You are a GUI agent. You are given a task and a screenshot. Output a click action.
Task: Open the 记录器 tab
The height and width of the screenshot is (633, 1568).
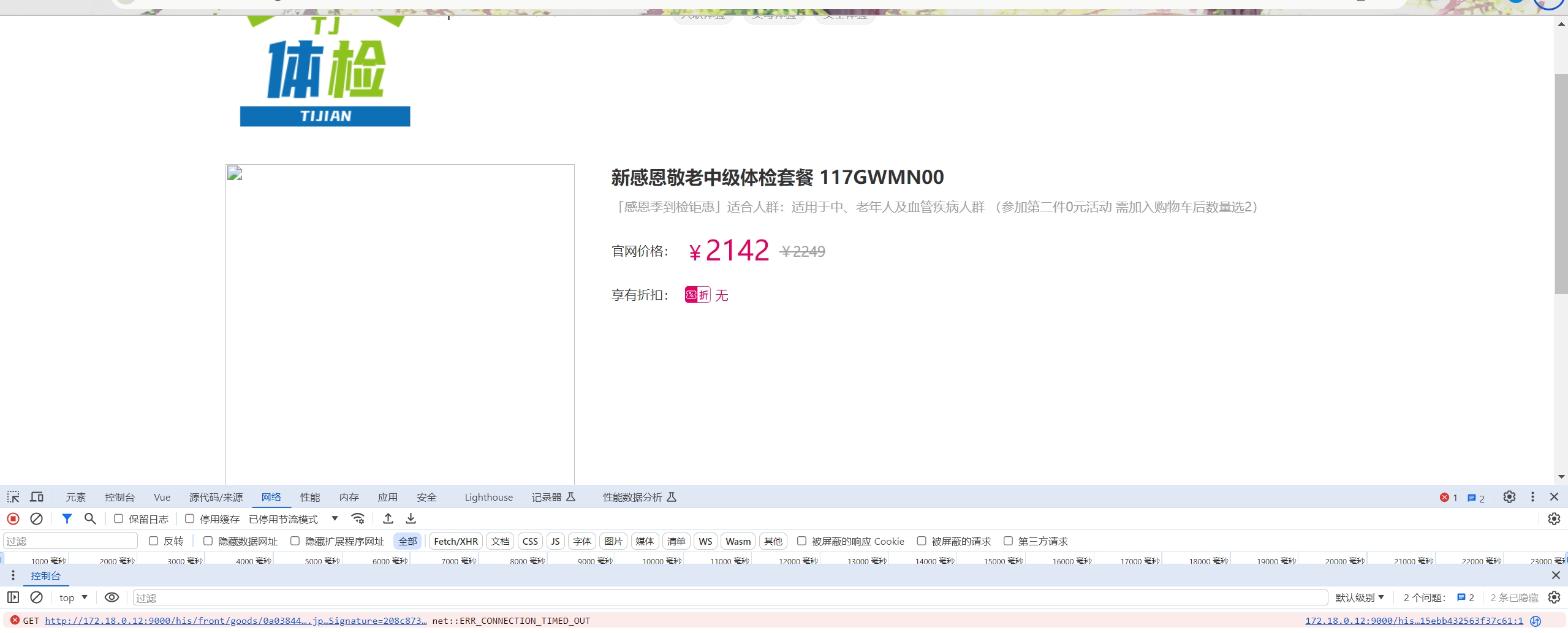click(x=553, y=497)
